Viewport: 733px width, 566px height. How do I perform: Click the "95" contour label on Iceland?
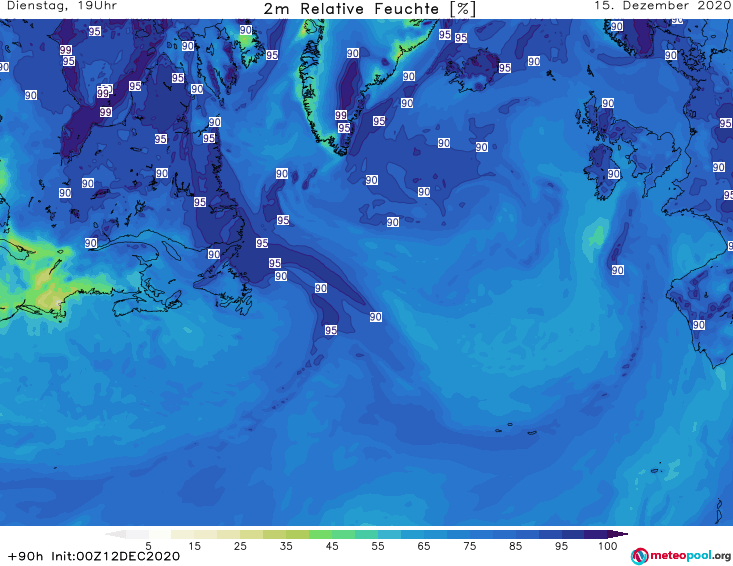504,68
